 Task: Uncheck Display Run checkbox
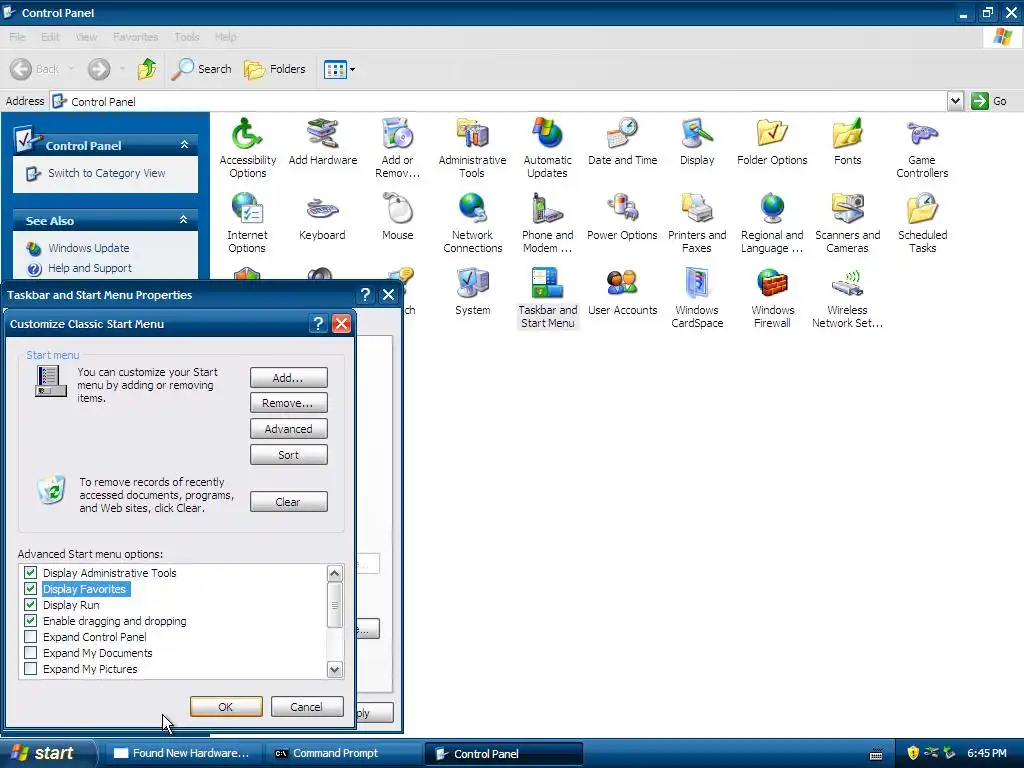tap(30, 605)
